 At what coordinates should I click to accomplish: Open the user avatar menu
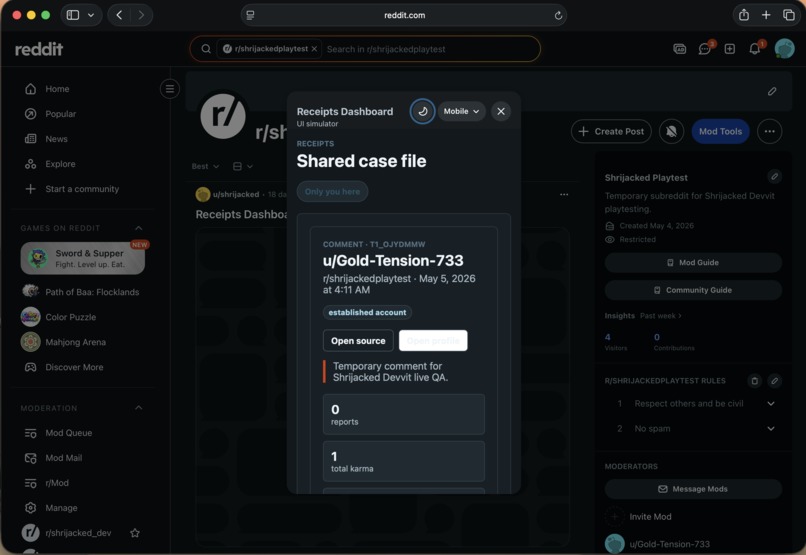point(784,49)
